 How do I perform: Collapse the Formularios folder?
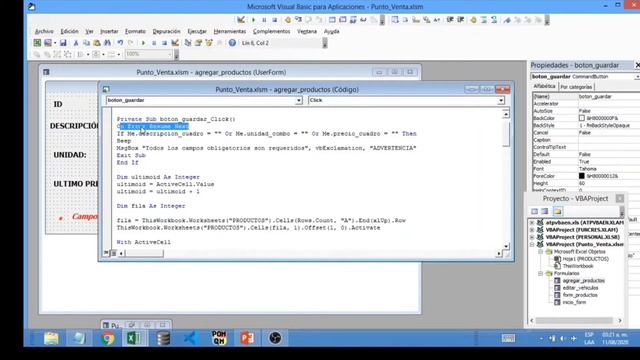(540, 273)
